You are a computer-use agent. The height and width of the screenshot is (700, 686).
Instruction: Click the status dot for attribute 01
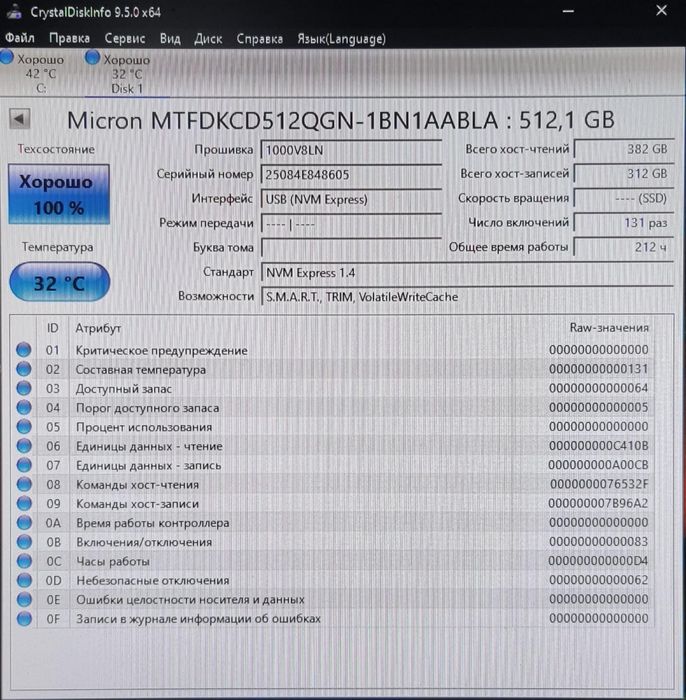pos(24,350)
